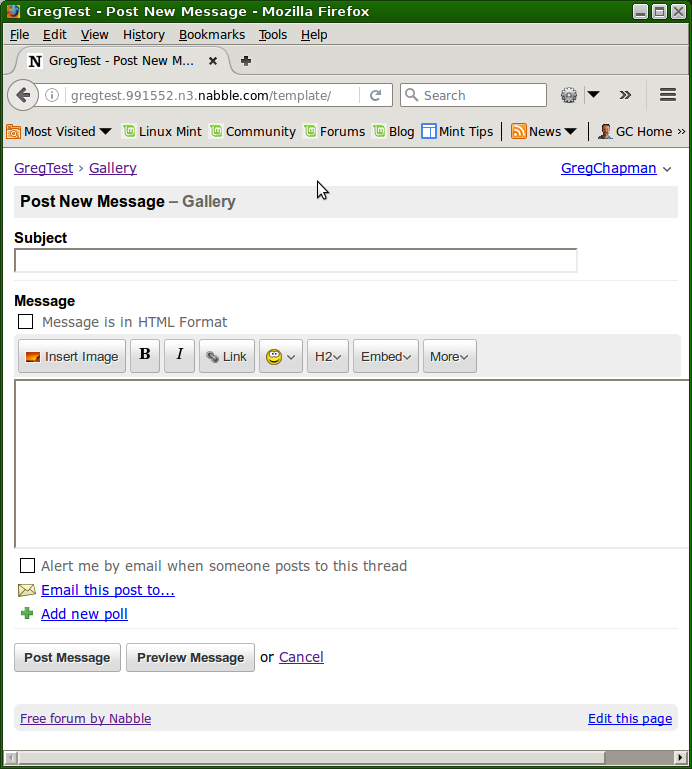Click the Add new poll link

pos(84,614)
